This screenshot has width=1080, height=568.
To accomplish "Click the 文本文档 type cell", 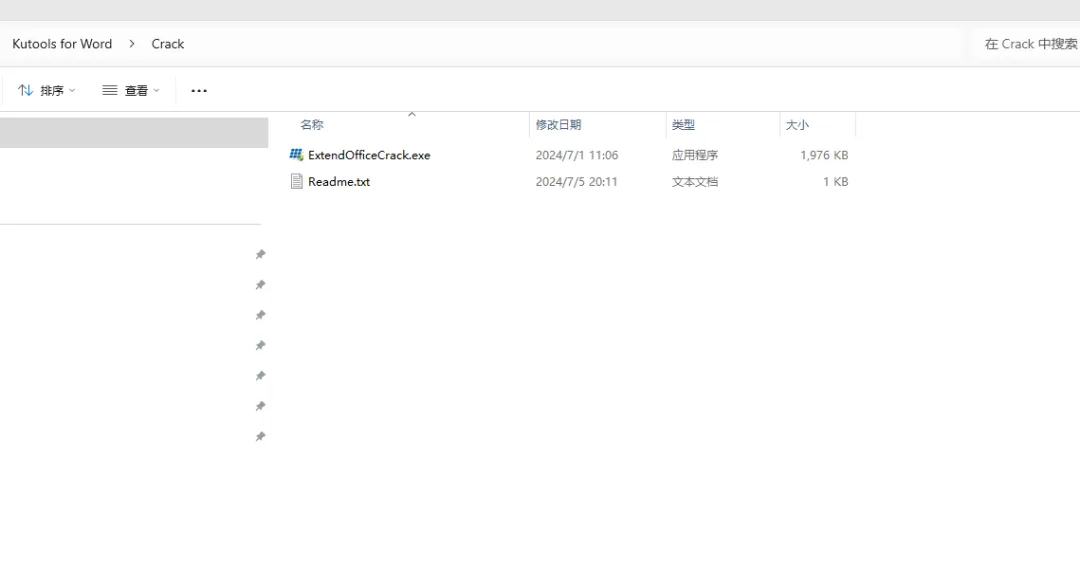I will 695,182.
